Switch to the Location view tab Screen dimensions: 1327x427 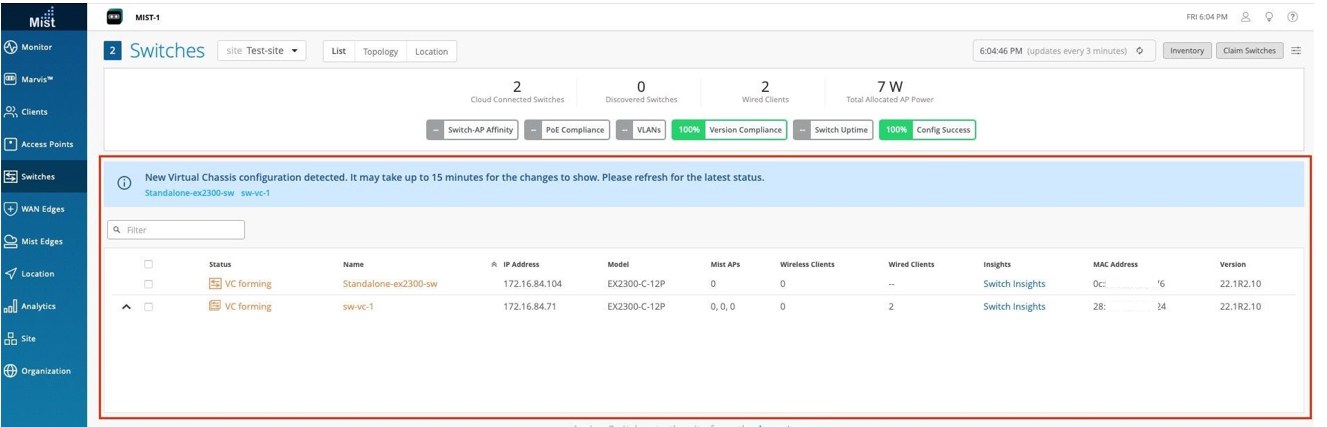431,51
